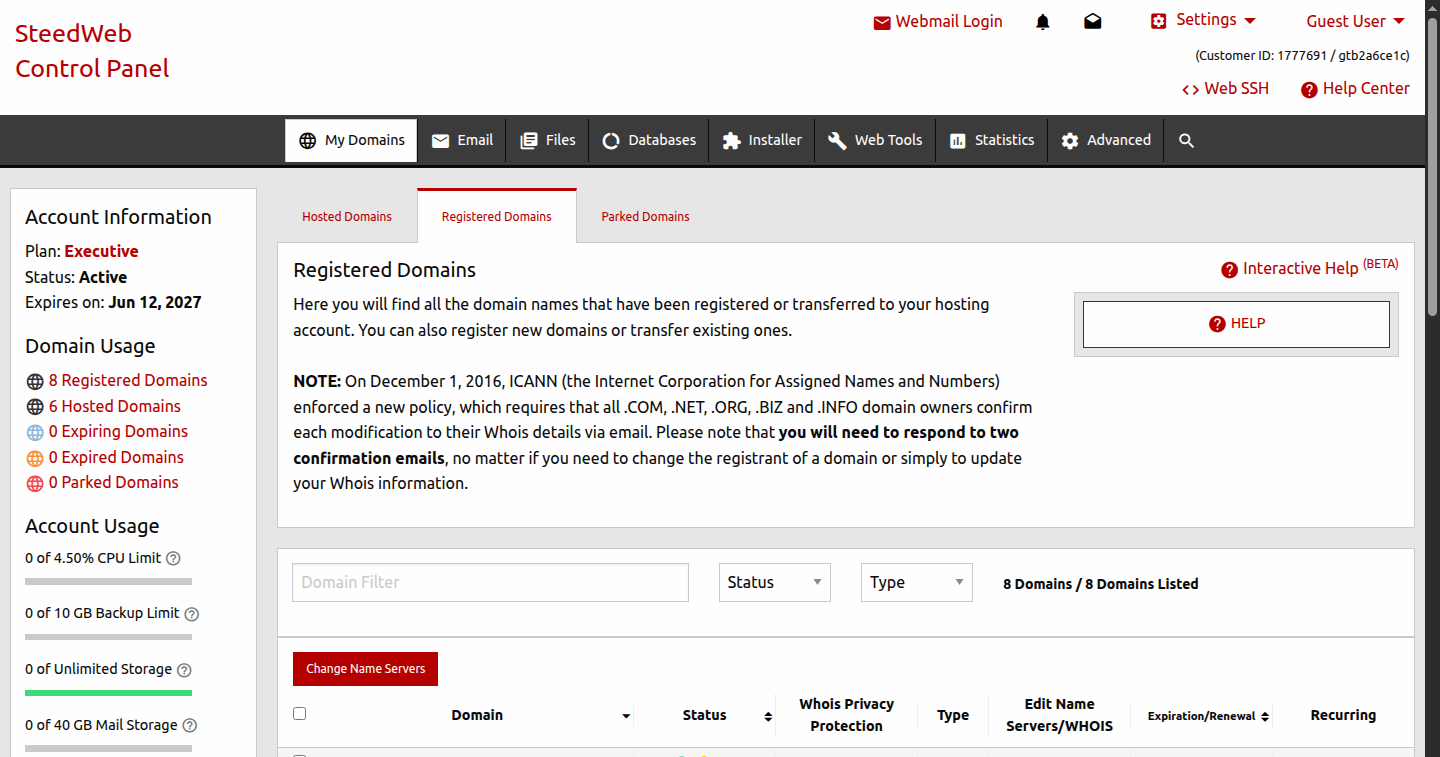Open the search magnifier in navigation bar
This screenshot has height=757, width=1440.
point(1186,141)
